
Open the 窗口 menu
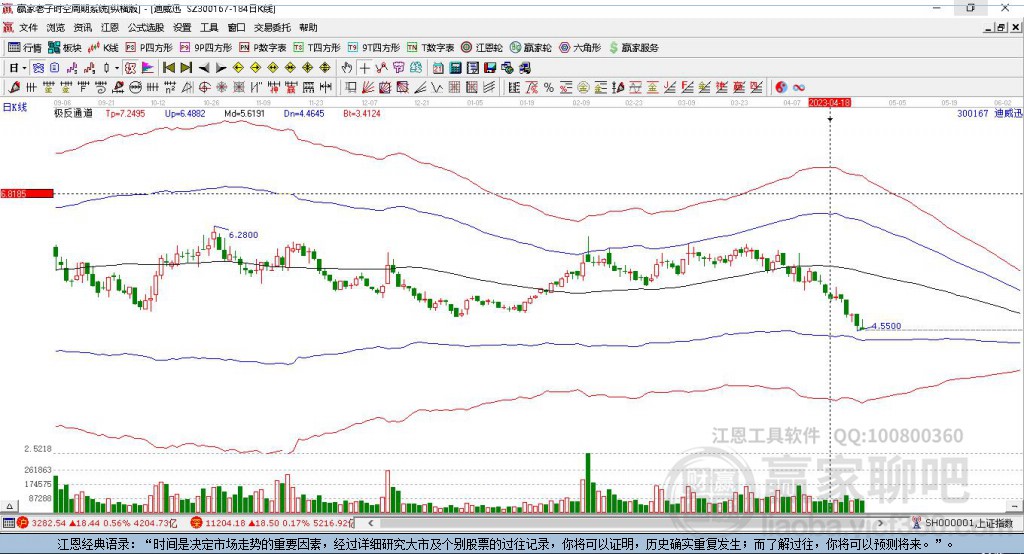[236, 27]
